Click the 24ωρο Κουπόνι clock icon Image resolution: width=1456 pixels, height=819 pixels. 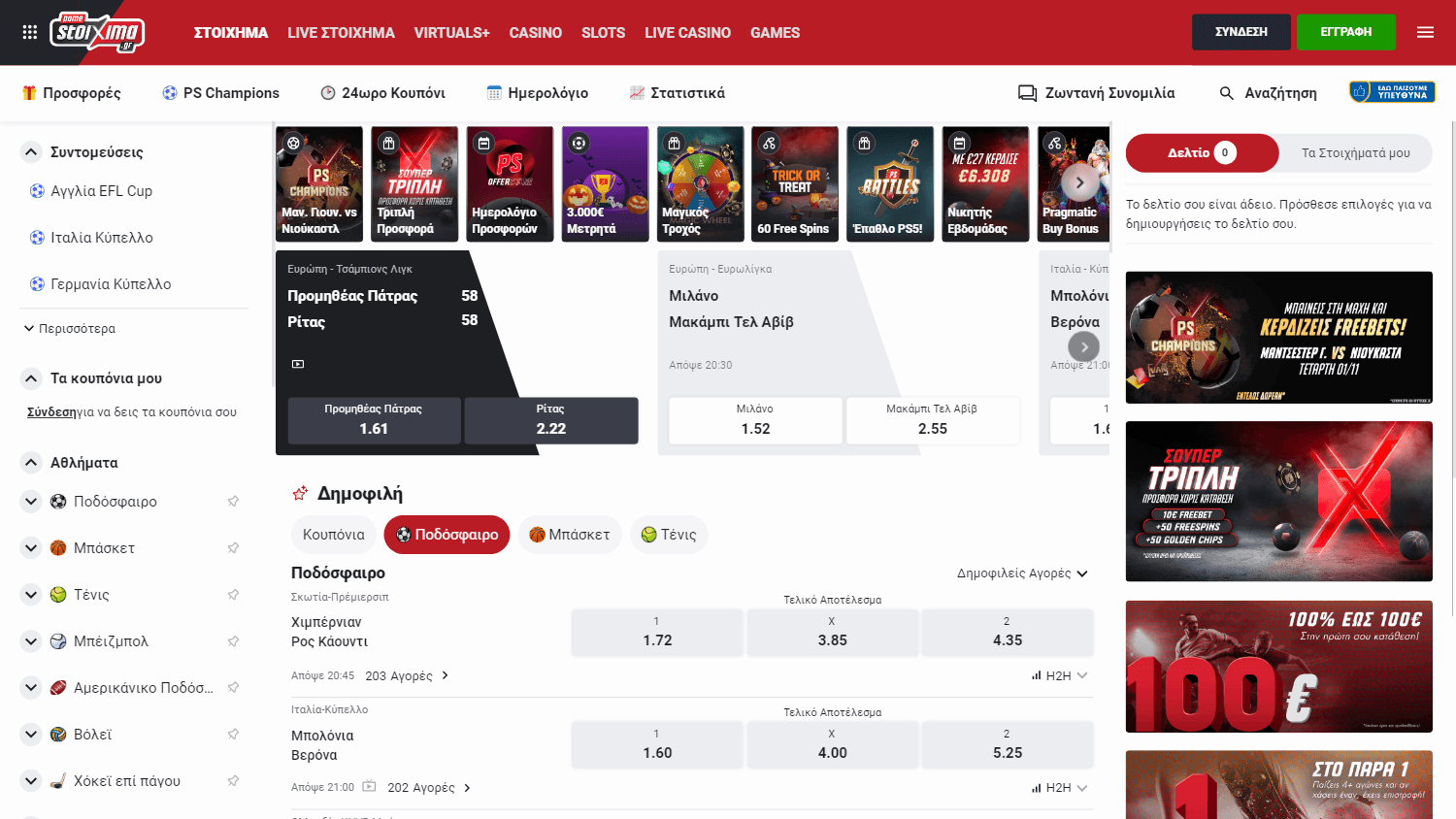pyautogui.click(x=328, y=93)
